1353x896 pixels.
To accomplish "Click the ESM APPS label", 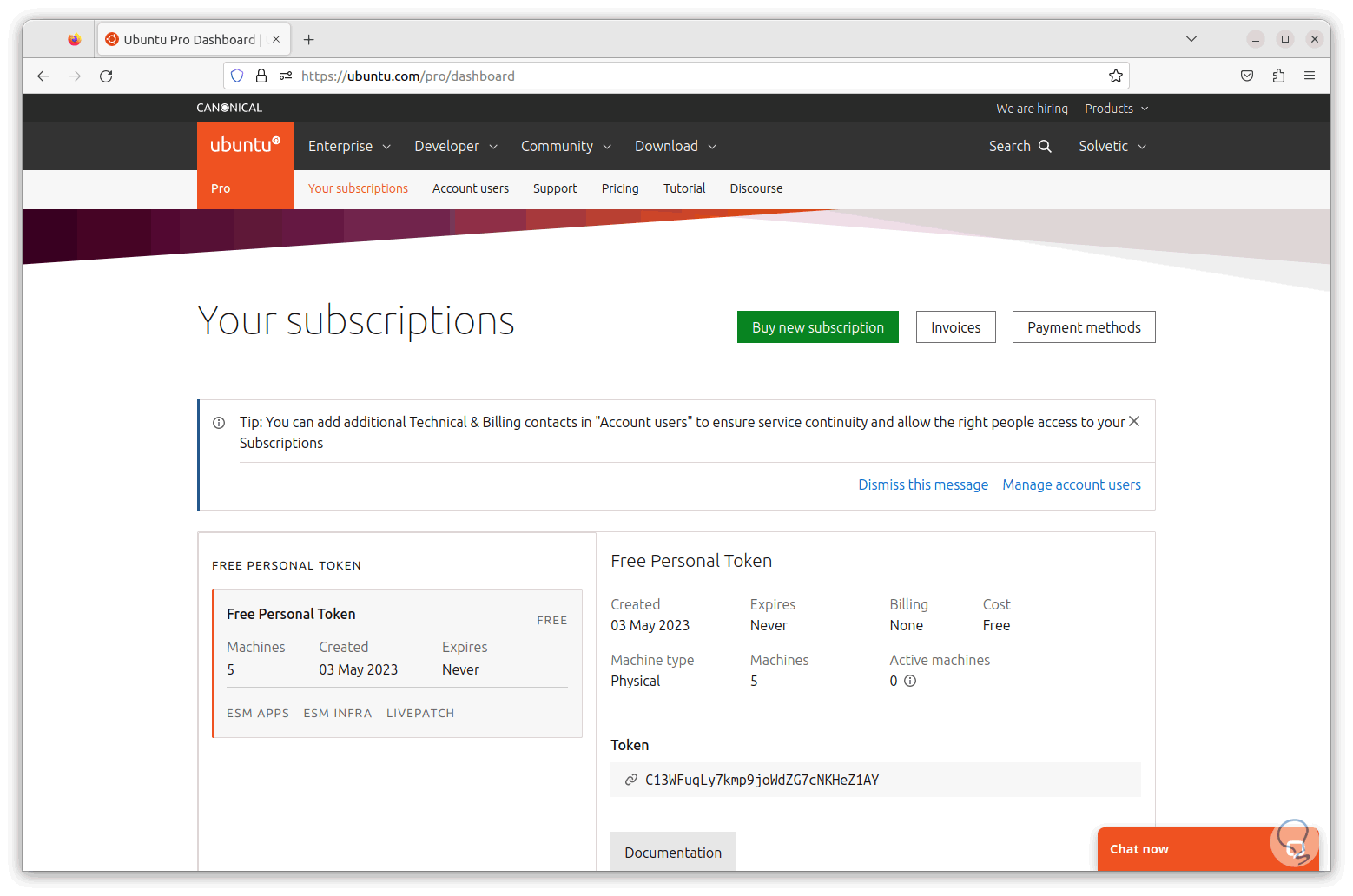I will pyautogui.click(x=258, y=714).
